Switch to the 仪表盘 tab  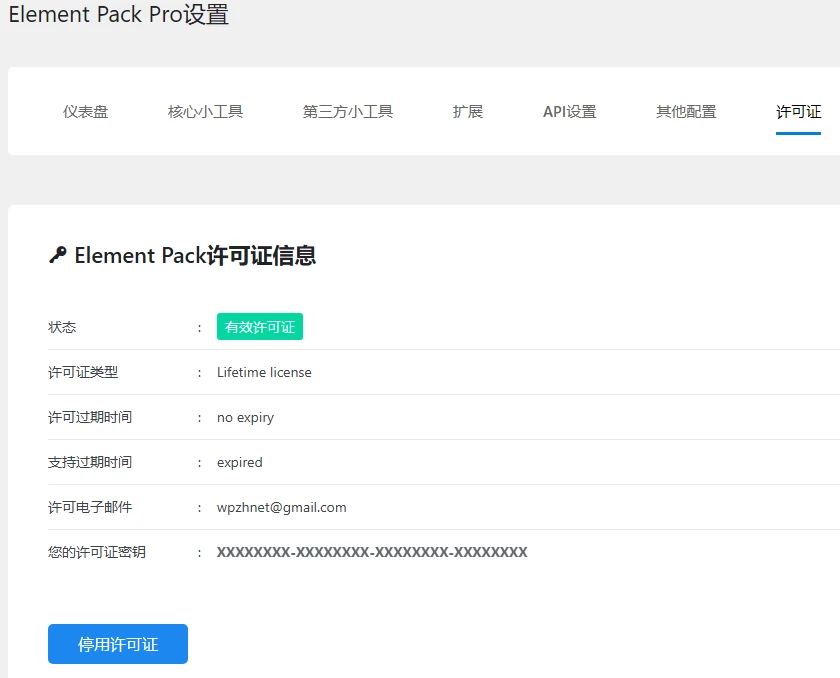86,111
